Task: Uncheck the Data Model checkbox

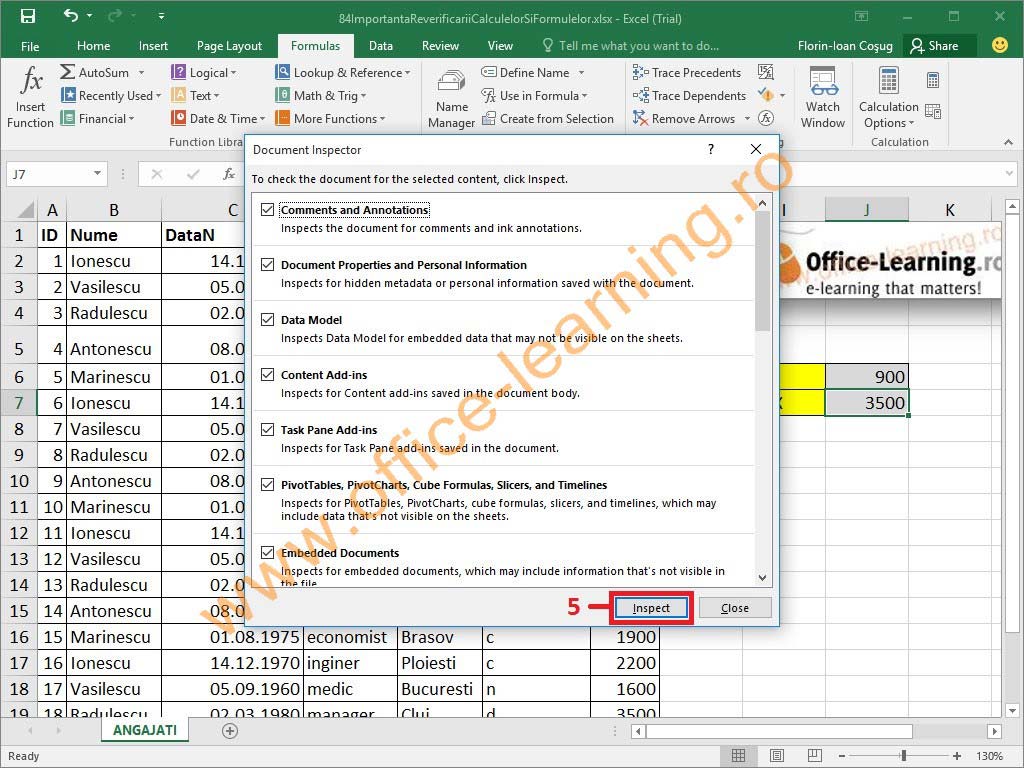Action: tap(267, 319)
